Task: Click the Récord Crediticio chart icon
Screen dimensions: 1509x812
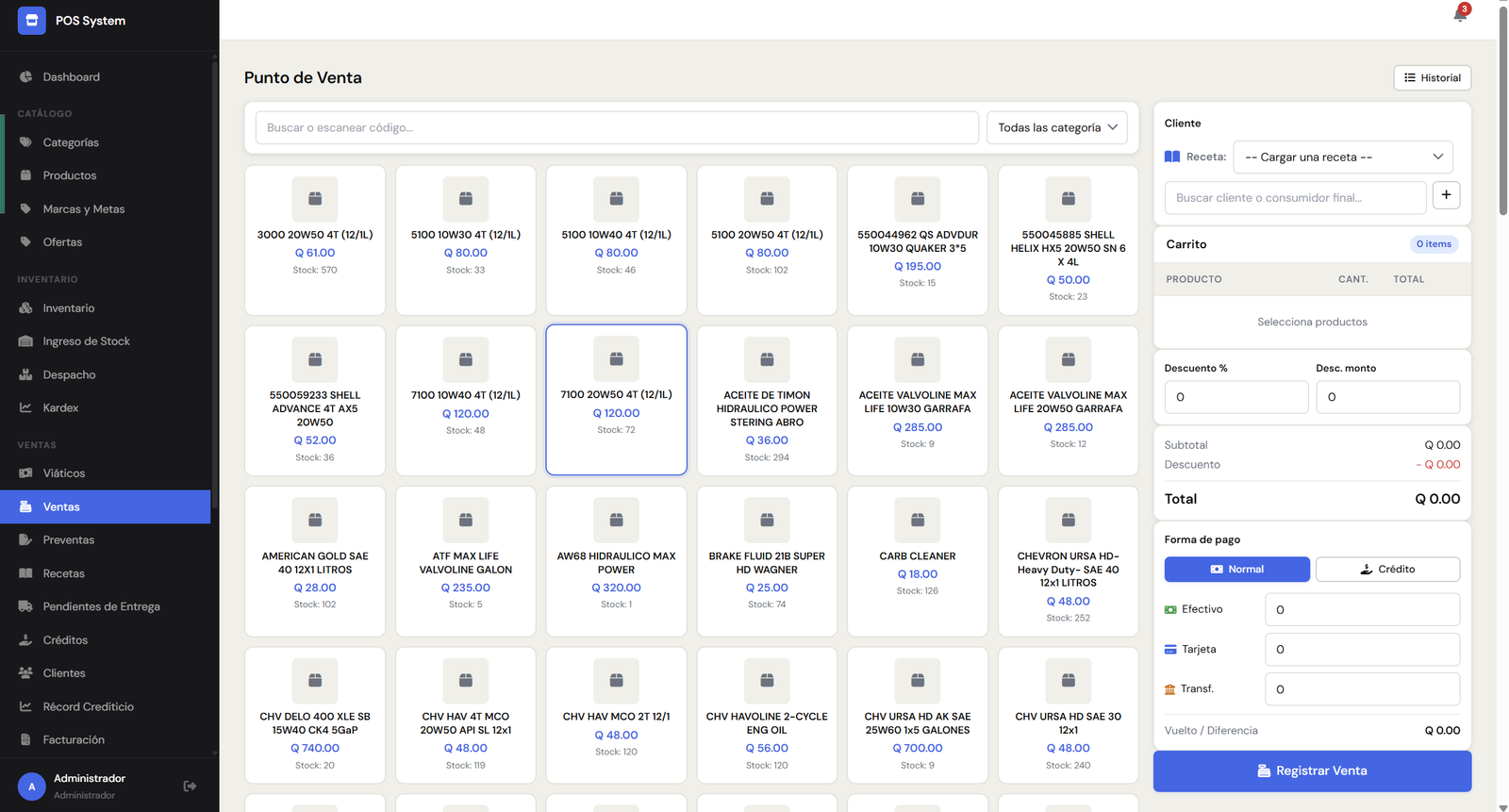Action: pos(25,706)
